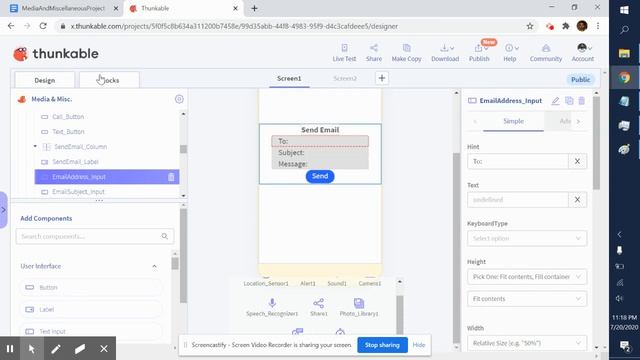Select EmailSubject_Input in component tree
640x360 pixels.
tap(78, 192)
